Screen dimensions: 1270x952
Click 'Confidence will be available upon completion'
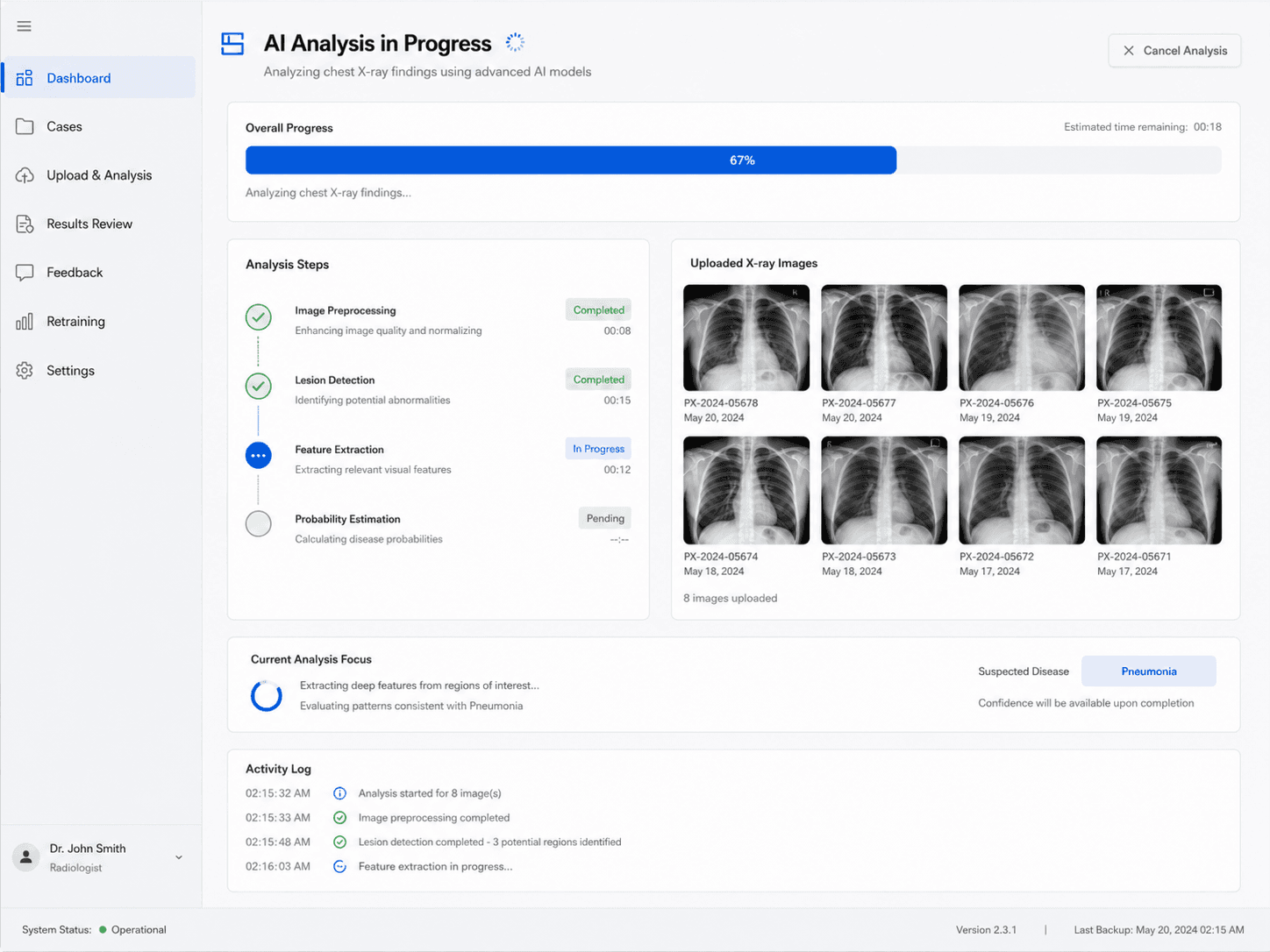point(1086,703)
